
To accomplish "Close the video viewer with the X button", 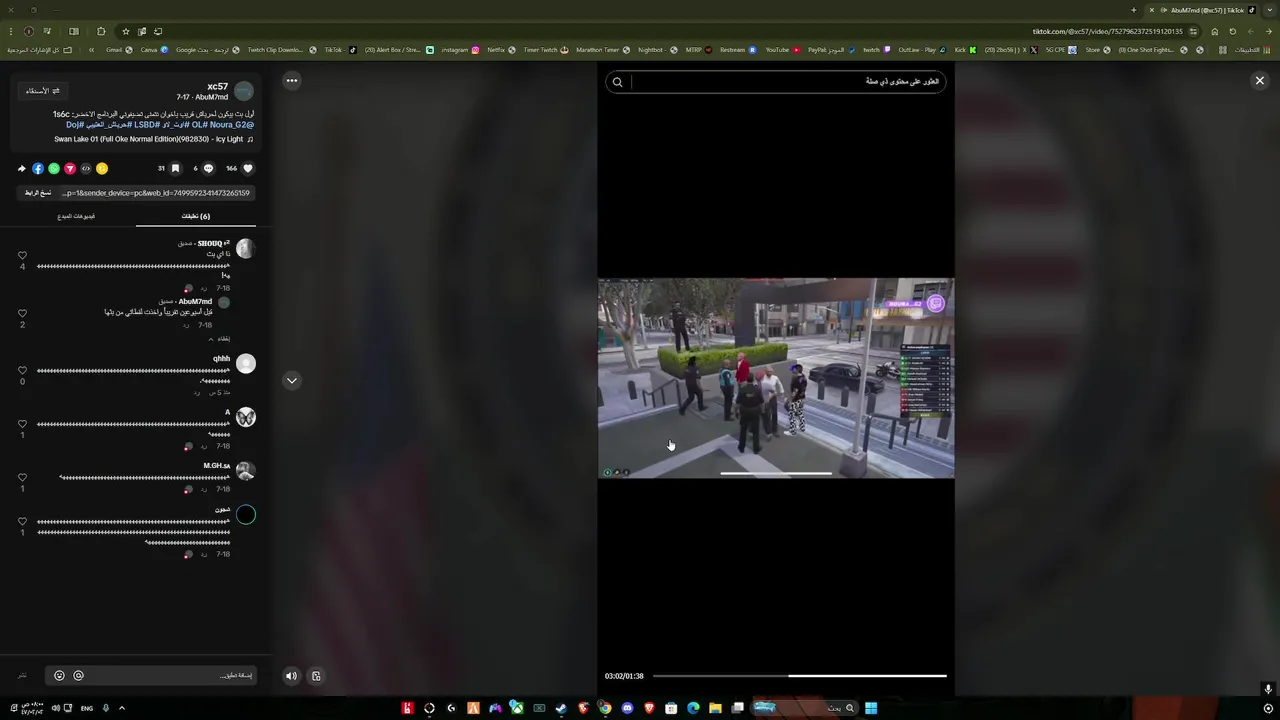I will tap(1260, 80).
